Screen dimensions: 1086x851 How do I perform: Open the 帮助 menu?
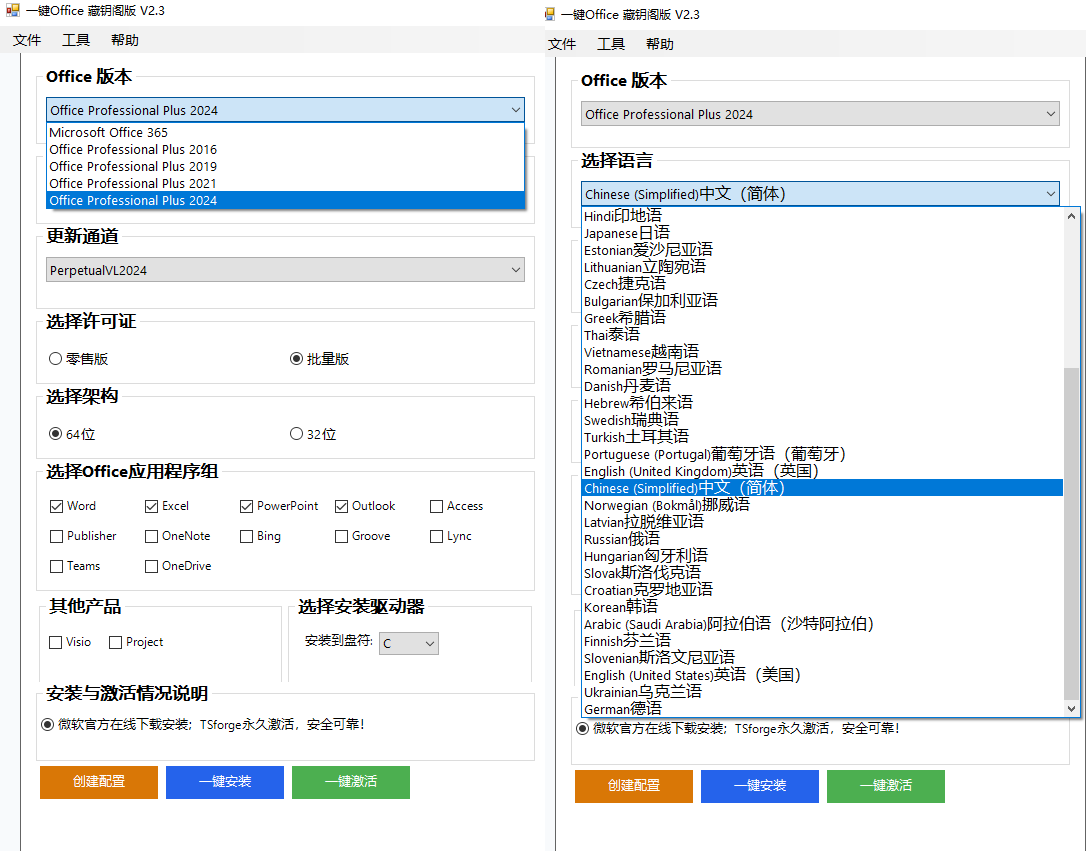click(x=124, y=40)
